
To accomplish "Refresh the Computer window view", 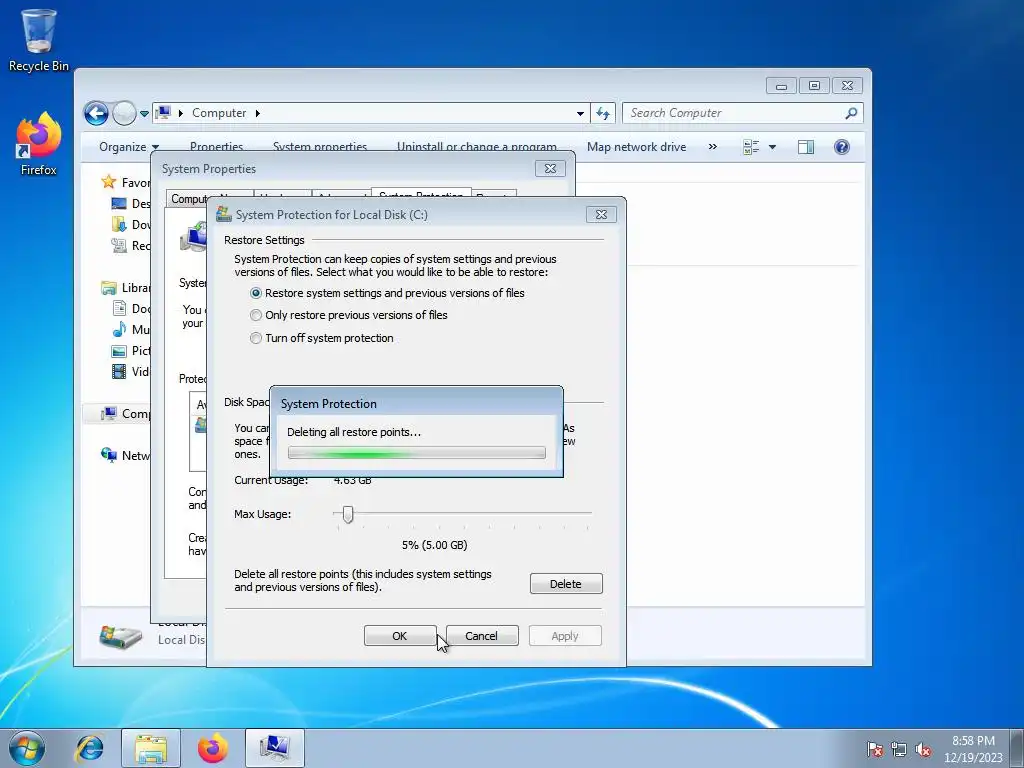I will coord(603,113).
